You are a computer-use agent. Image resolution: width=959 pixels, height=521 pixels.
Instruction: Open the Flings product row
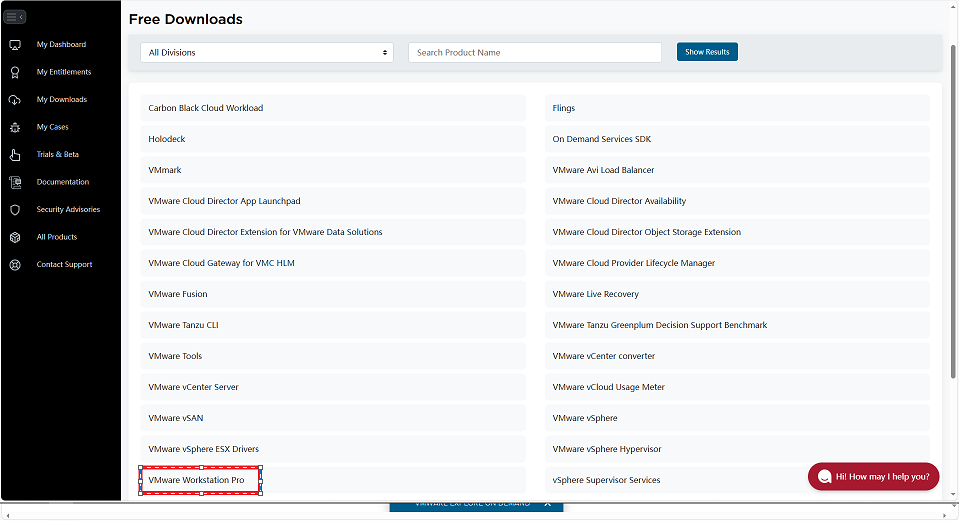coord(737,108)
